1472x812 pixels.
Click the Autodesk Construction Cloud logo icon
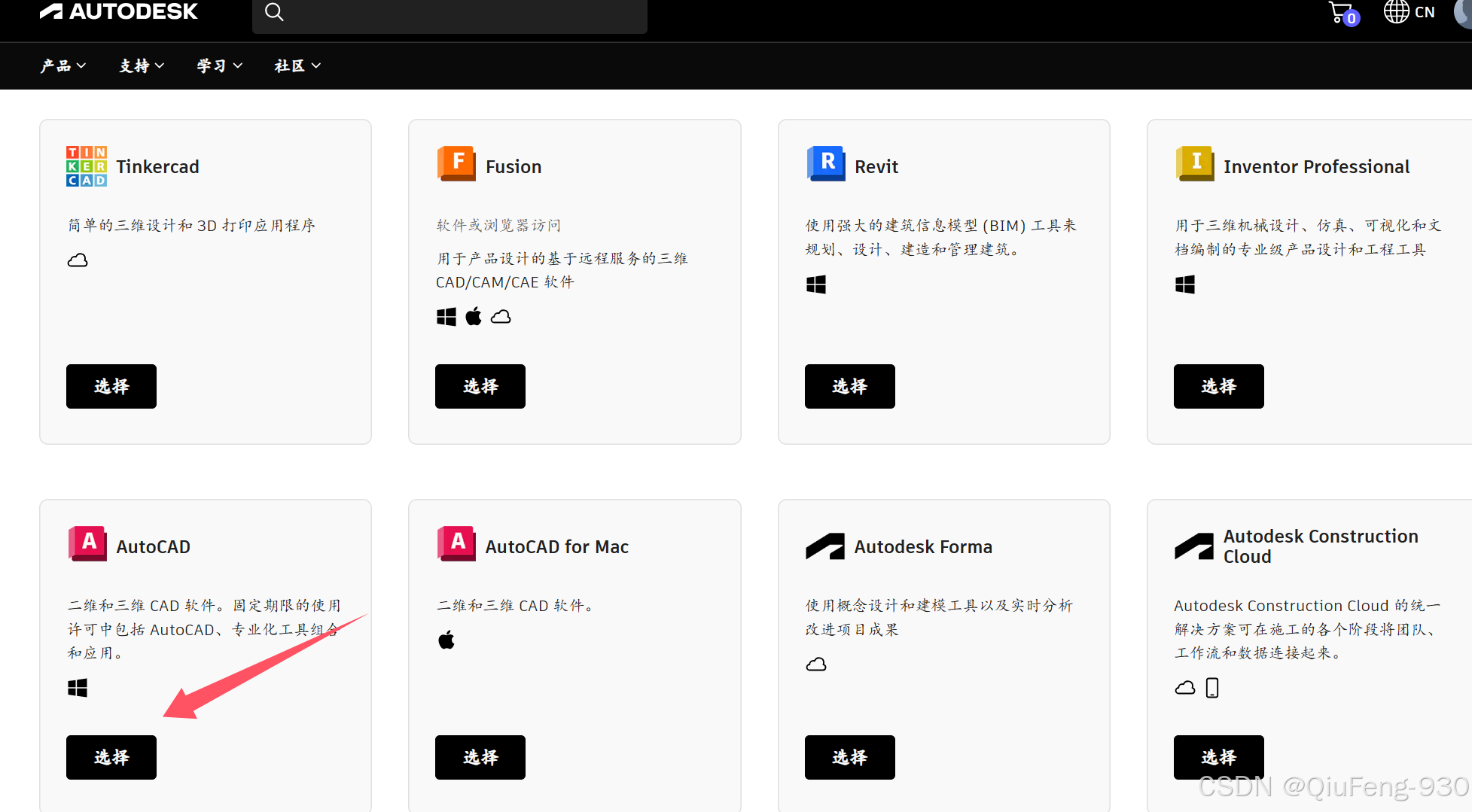pos(1194,546)
